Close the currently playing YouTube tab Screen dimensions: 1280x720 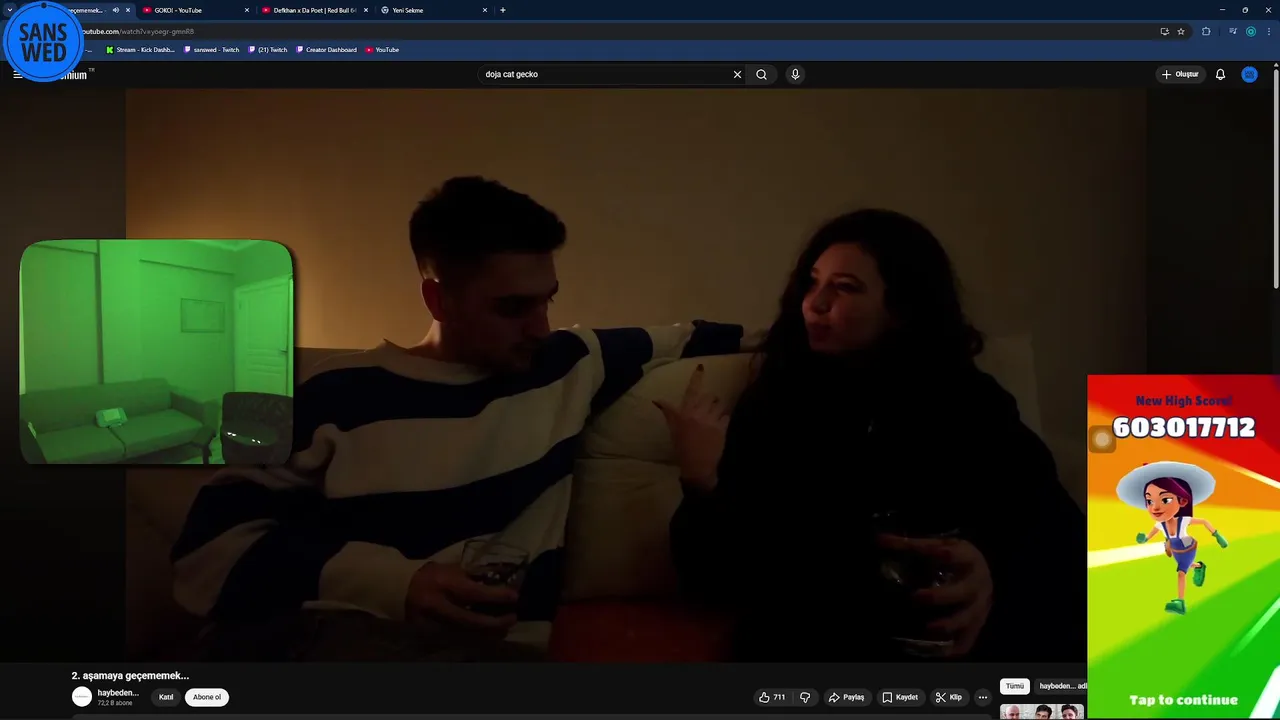pos(128,10)
